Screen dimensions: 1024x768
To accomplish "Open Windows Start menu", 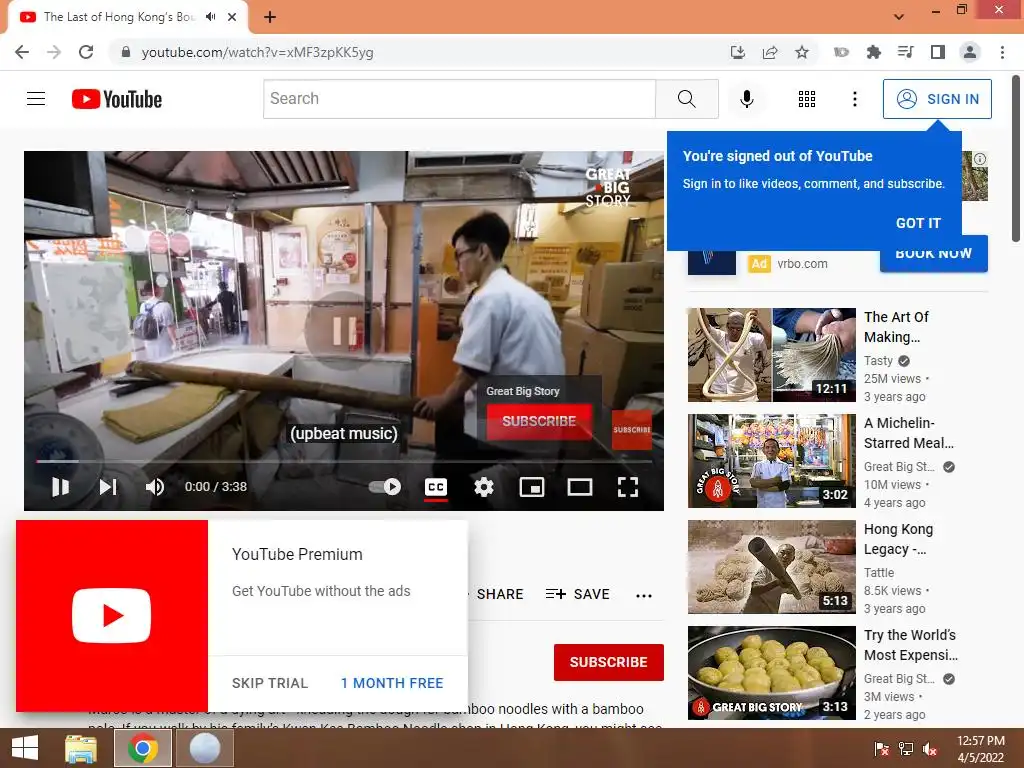I will (x=25, y=748).
